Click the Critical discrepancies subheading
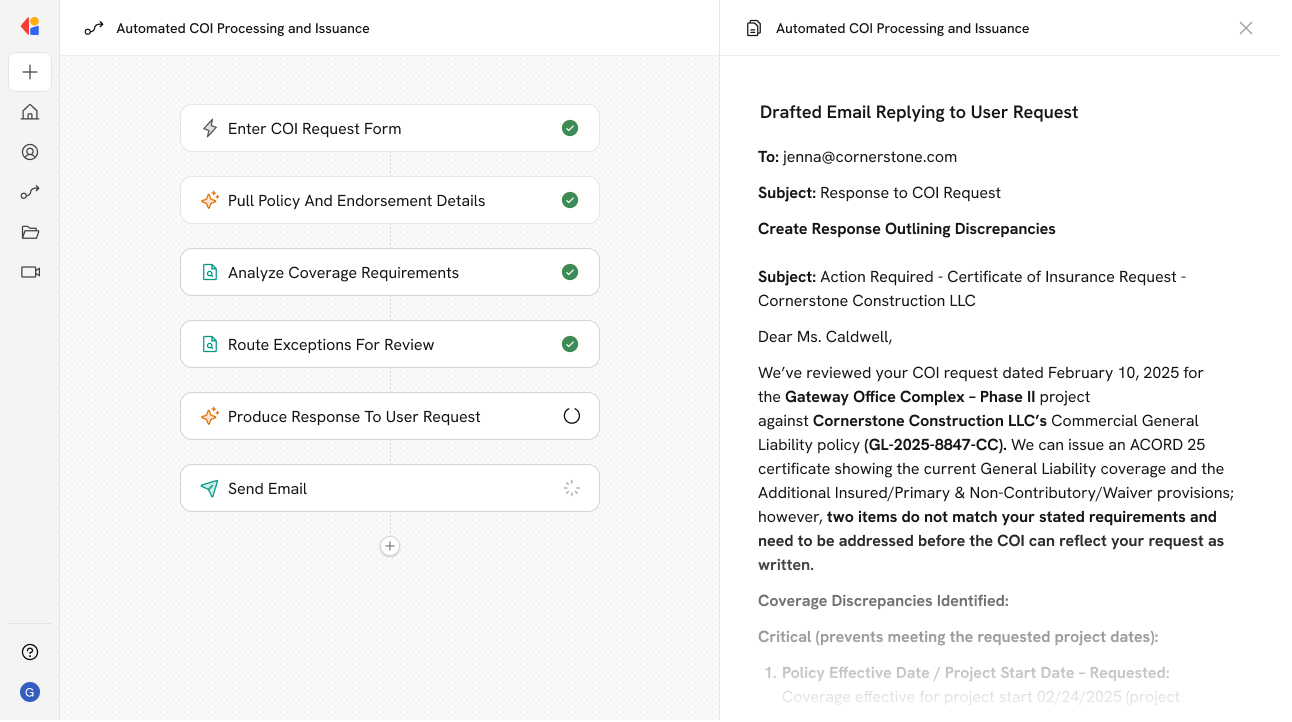This screenshot has height=722, width=1292. tap(958, 637)
